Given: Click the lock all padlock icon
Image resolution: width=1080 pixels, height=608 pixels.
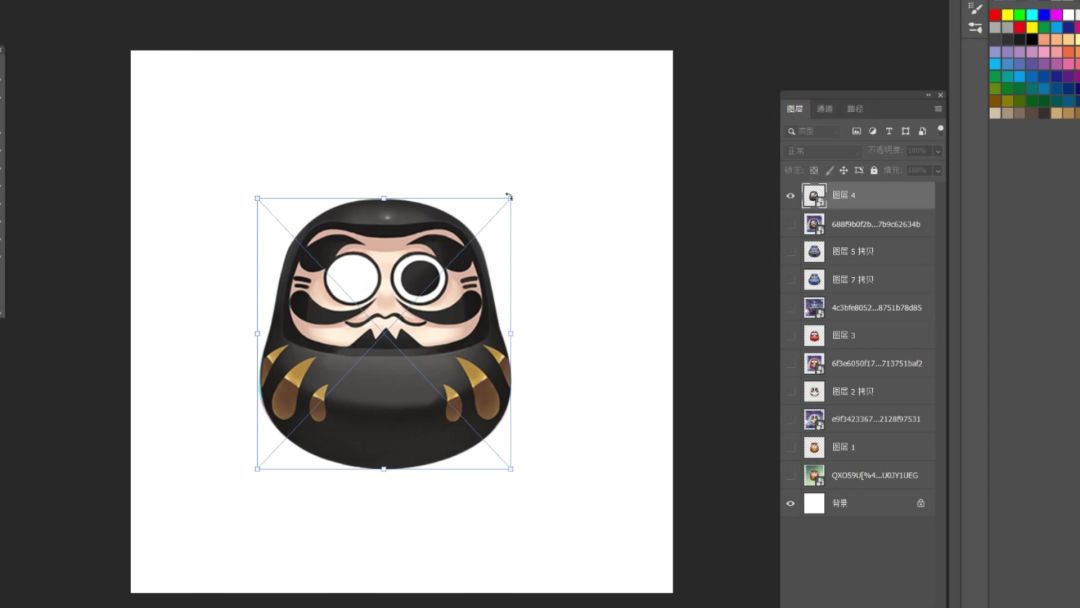Looking at the screenshot, I should coord(874,170).
